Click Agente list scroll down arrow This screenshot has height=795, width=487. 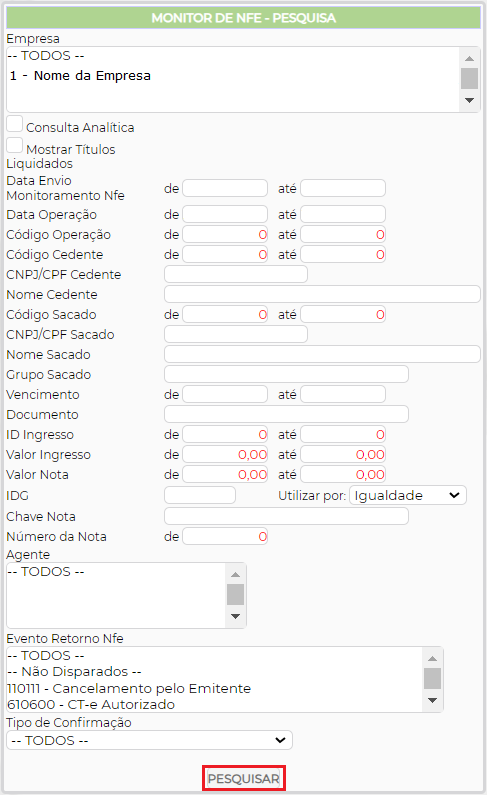[x=236, y=617]
